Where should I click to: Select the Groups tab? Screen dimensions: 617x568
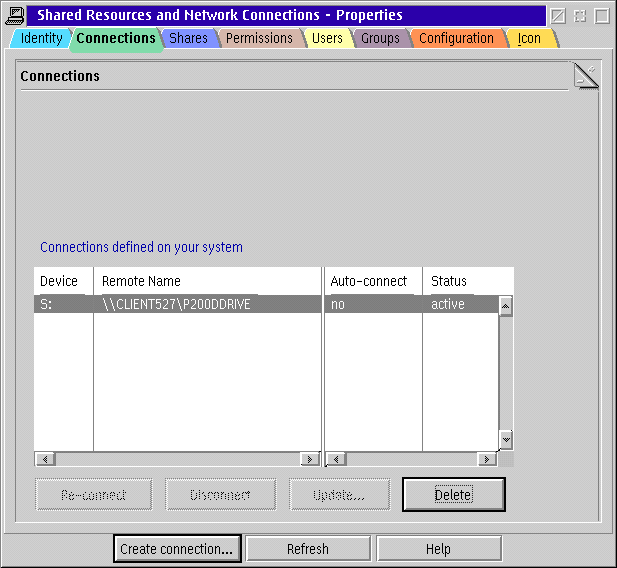(x=380, y=39)
